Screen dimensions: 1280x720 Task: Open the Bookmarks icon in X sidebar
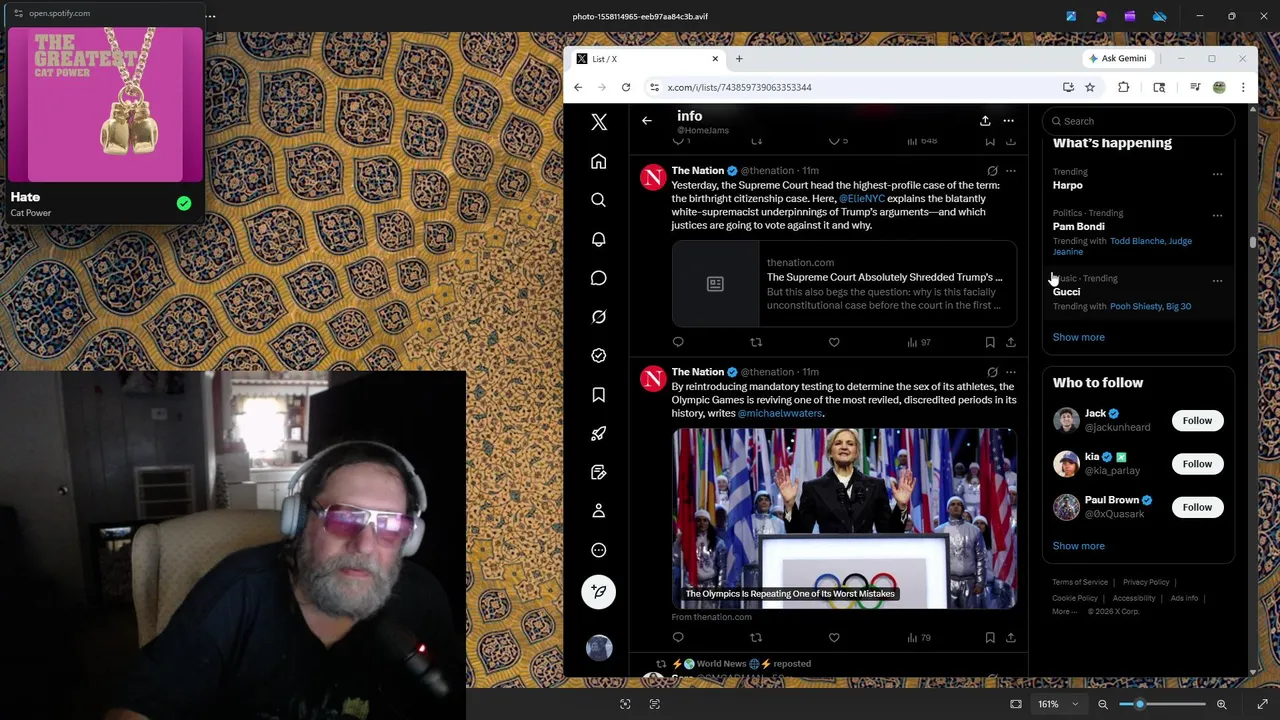pyautogui.click(x=598, y=395)
